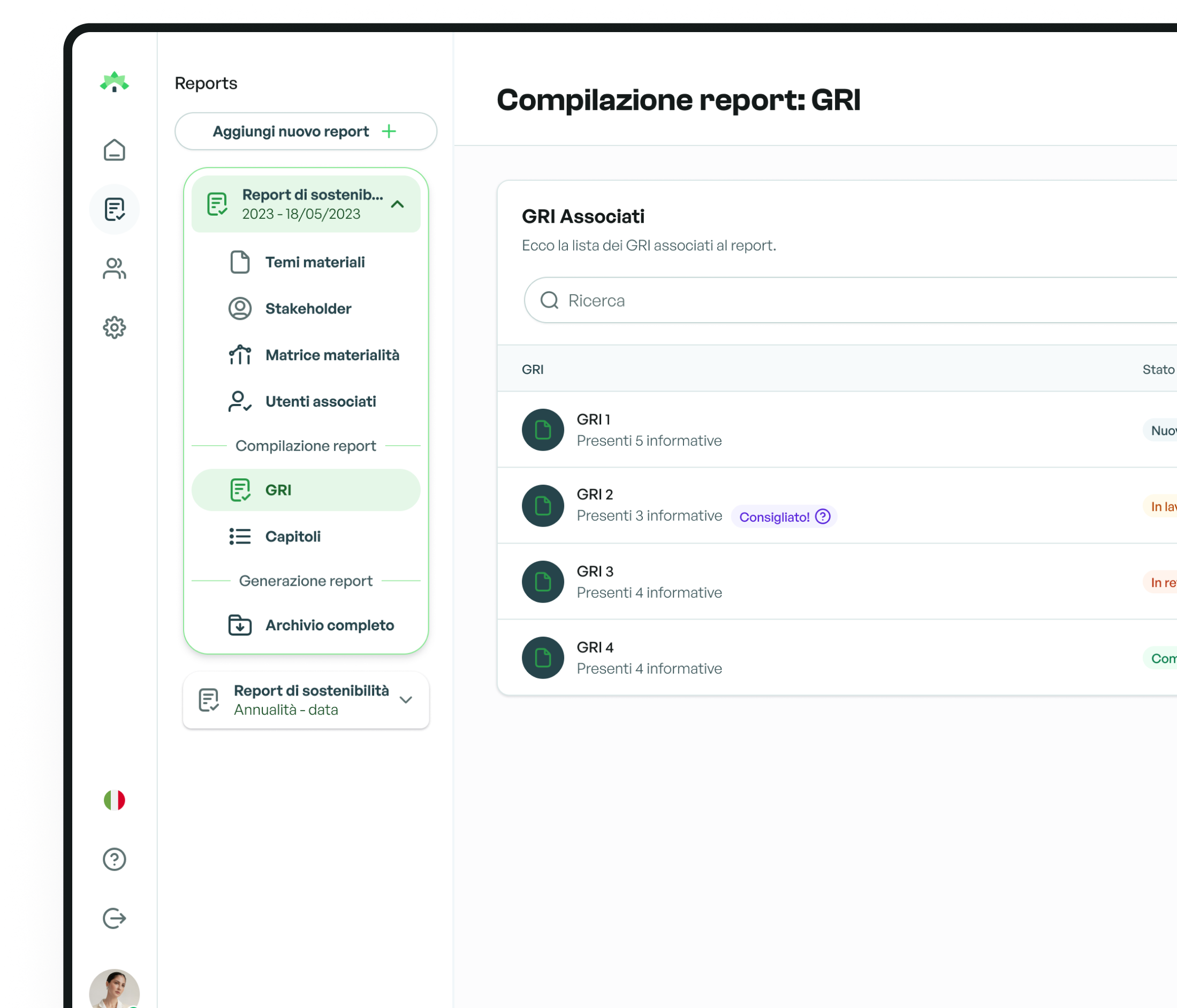The image size is (1177, 1008).
Task: Click the Consigliato help question icon
Action: pyautogui.click(x=823, y=516)
